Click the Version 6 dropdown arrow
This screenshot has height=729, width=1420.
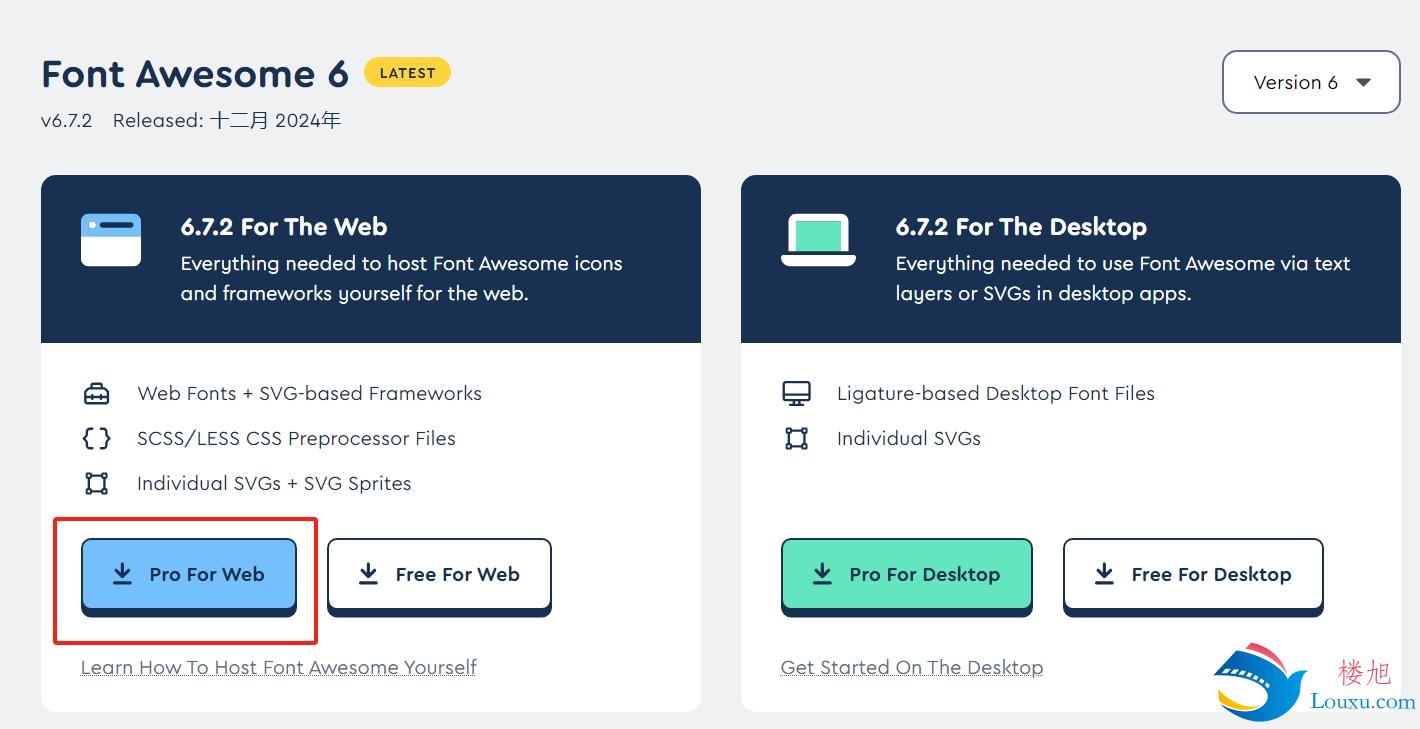pos(1363,83)
